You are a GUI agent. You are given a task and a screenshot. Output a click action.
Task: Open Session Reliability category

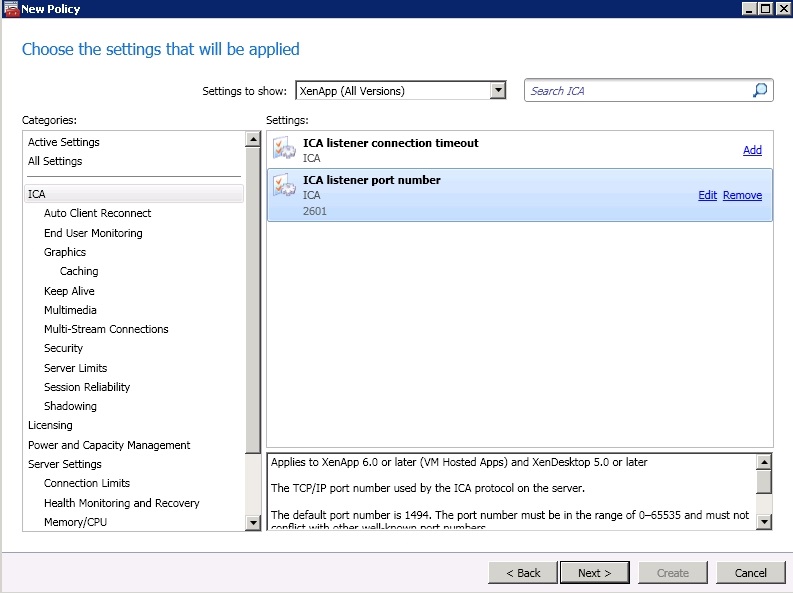(86, 387)
